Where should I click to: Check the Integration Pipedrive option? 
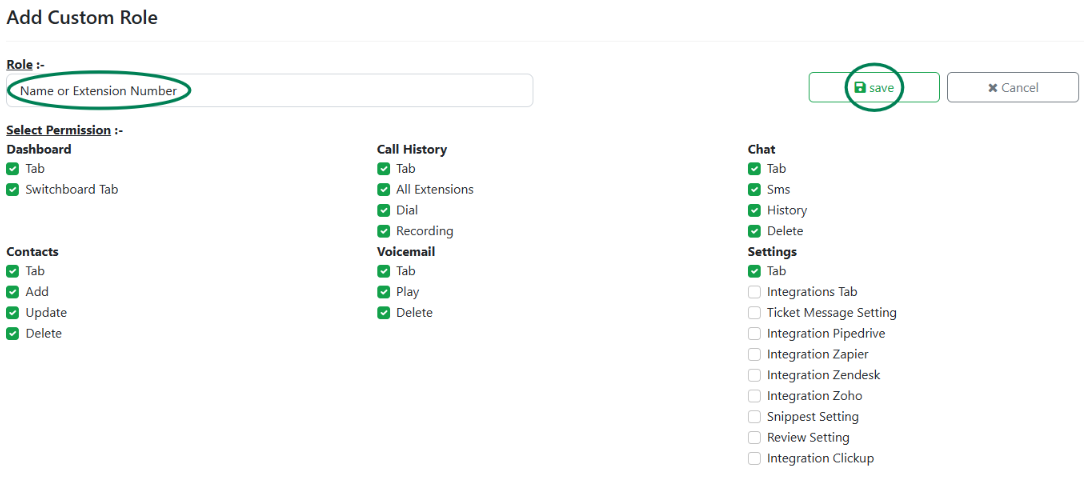[x=754, y=333]
